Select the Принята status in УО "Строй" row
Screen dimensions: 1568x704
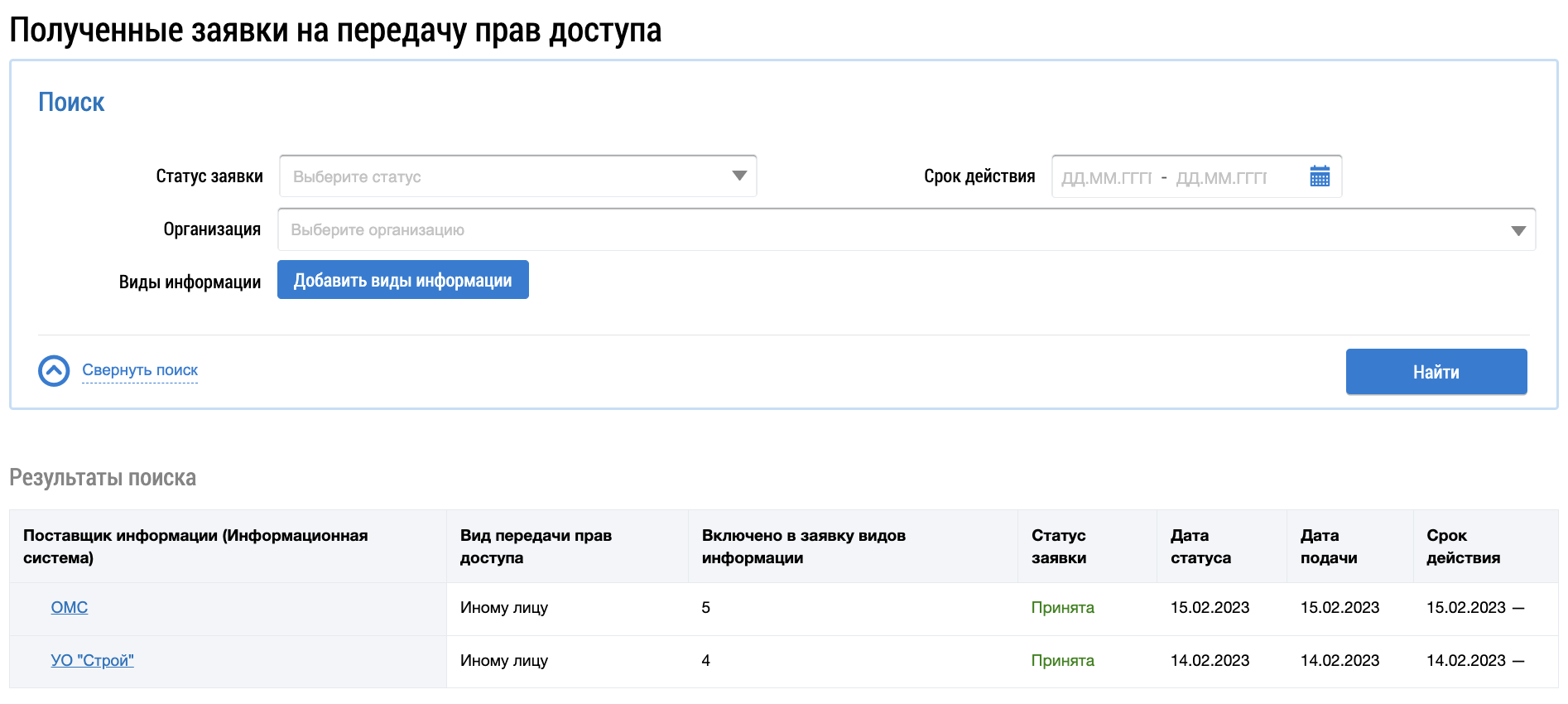pos(1062,661)
